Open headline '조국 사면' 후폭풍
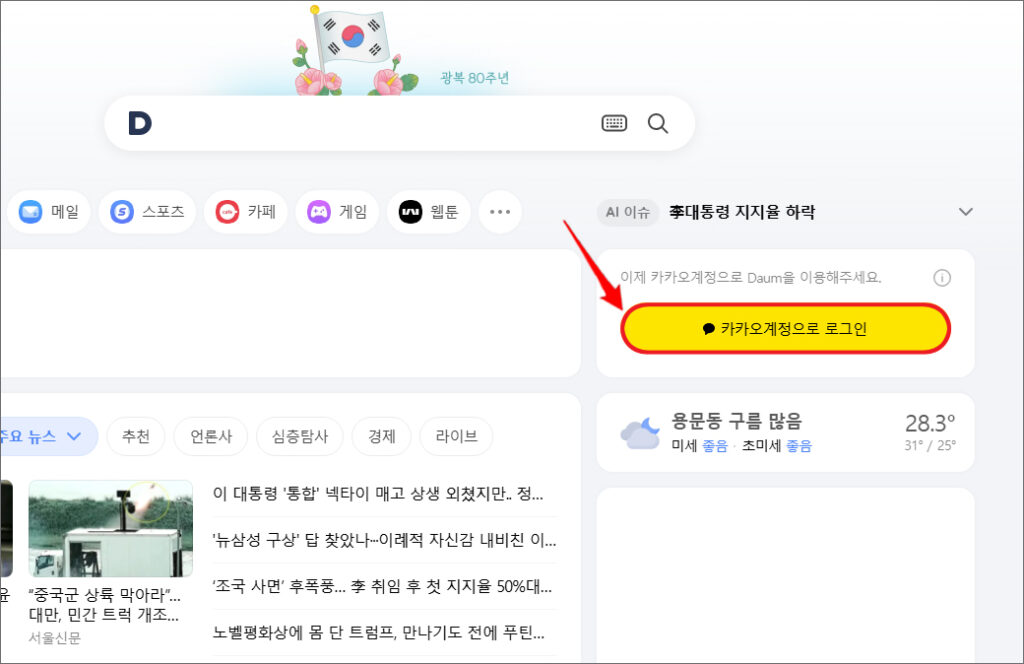This screenshot has width=1024, height=664. click(383, 586)
